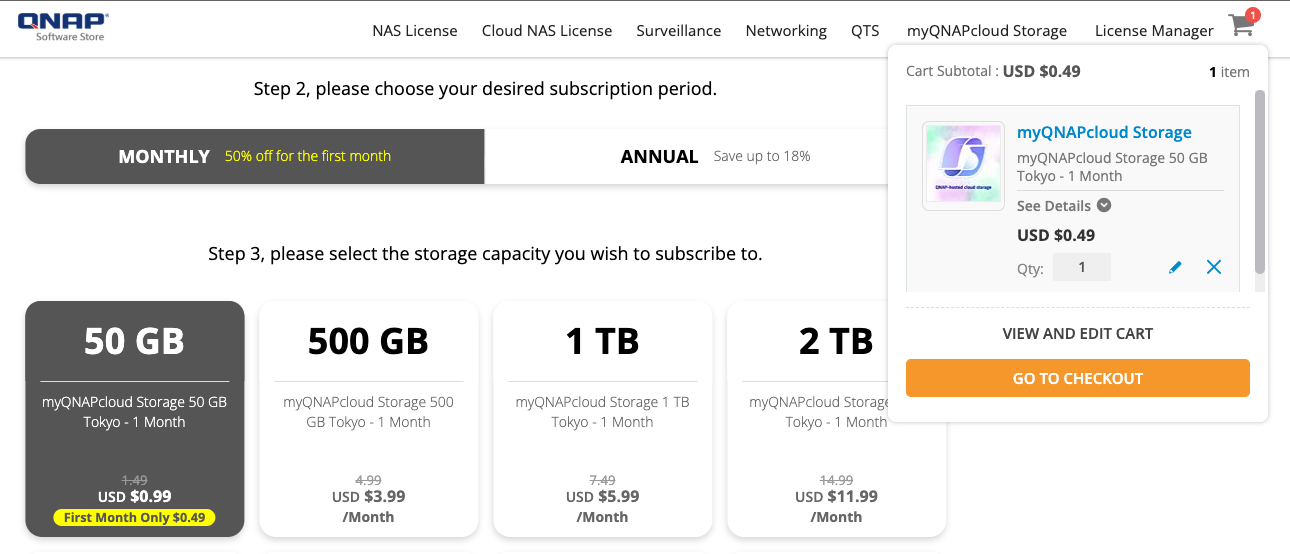The image size is (1290, 554).
Task: Edit cart item with pencil icon
Action: [1175, 268]
